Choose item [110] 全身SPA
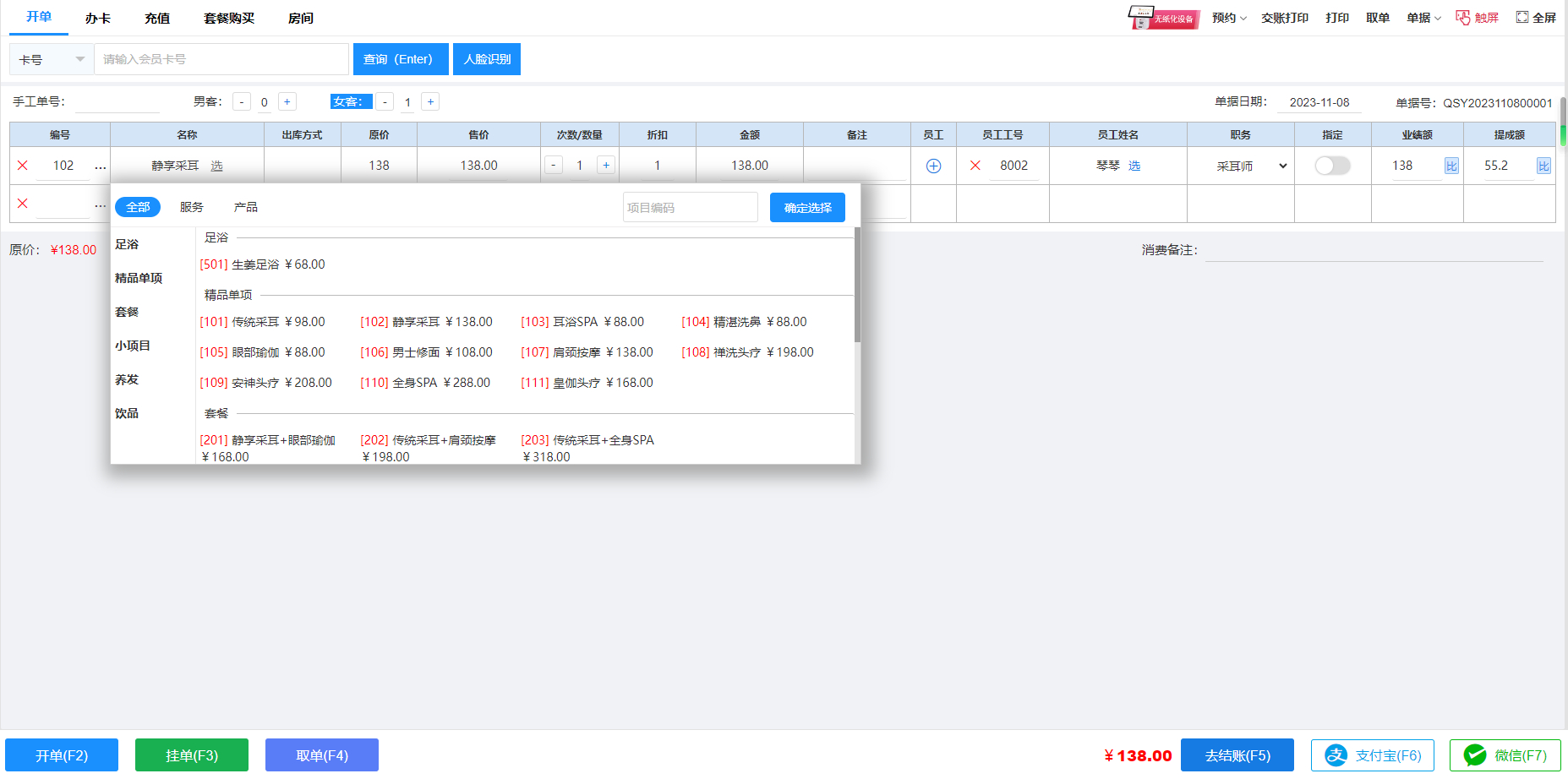The height and width of the screenshot is (779, 1568). click(425, 383)
